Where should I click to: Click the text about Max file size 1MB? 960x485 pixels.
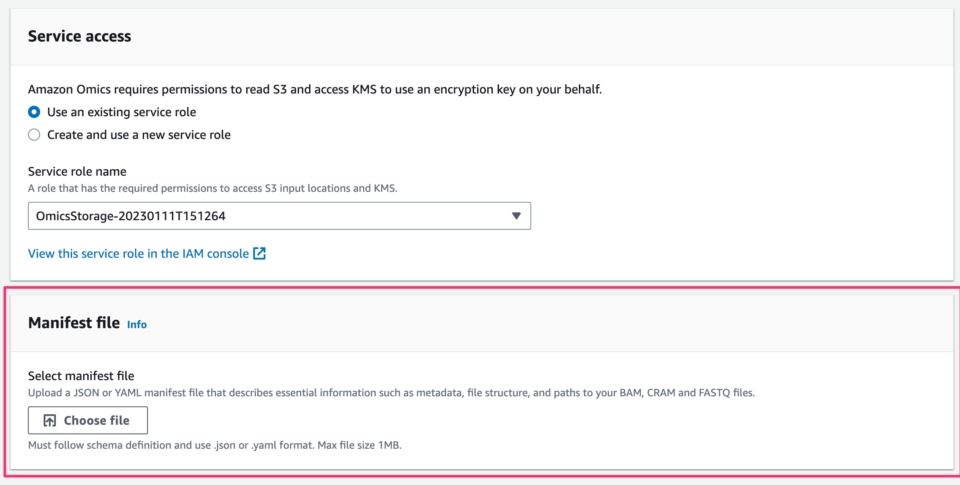(x=215, y=445)
